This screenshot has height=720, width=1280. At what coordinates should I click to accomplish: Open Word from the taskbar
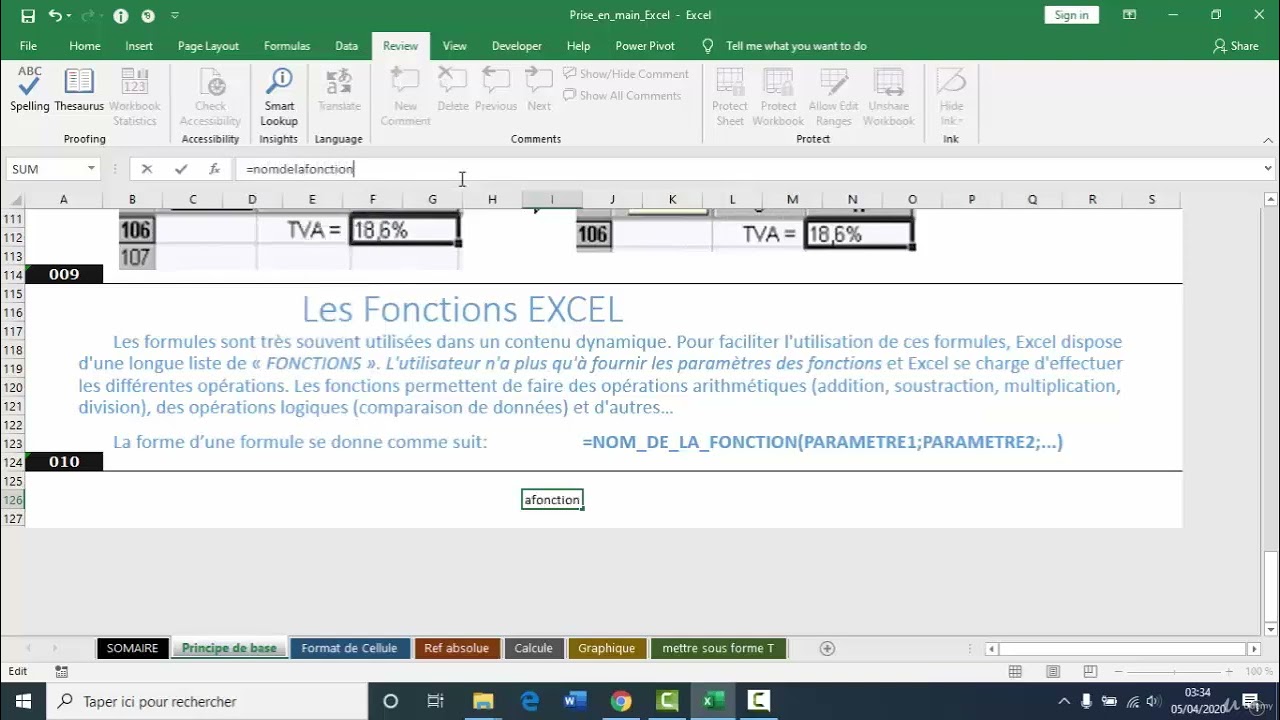(x=576, y=701)
